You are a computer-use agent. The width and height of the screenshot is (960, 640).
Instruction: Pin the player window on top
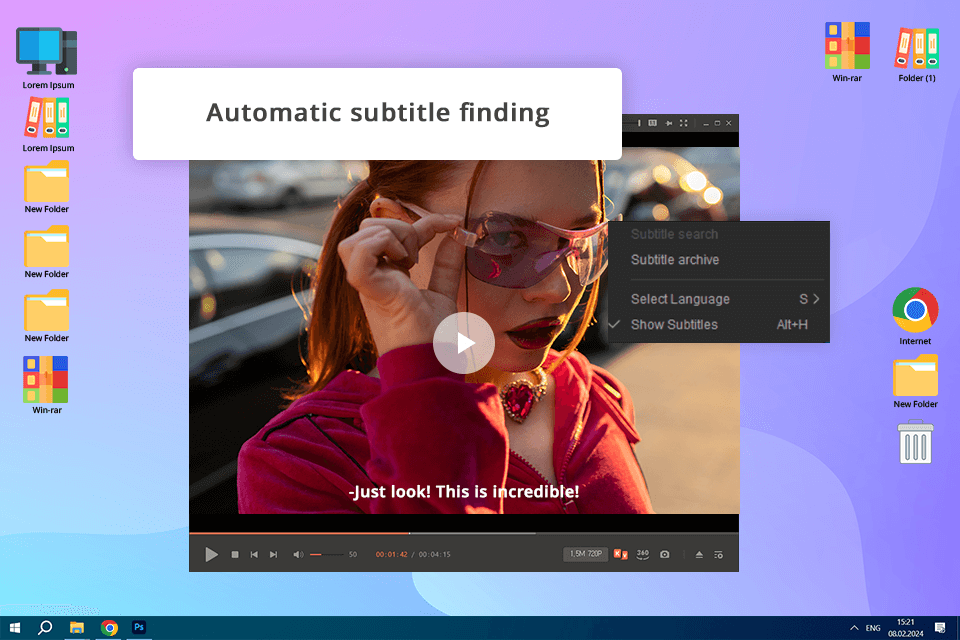pyautogui.click(x=669, y=123)
